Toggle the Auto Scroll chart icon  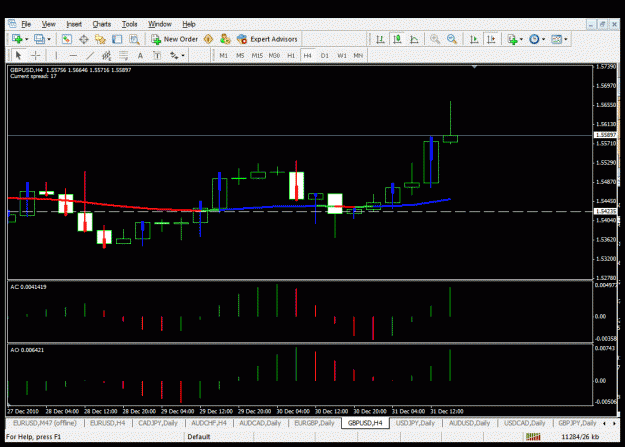click(x=474, y=39)
